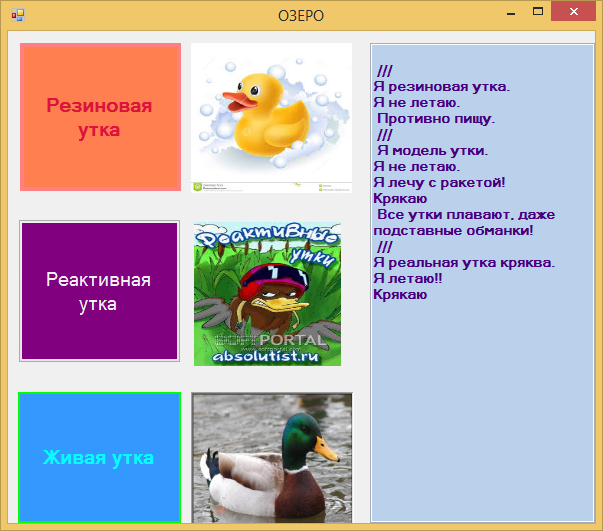Click the Реактивные утки game picture

click(x=267, y=293)
